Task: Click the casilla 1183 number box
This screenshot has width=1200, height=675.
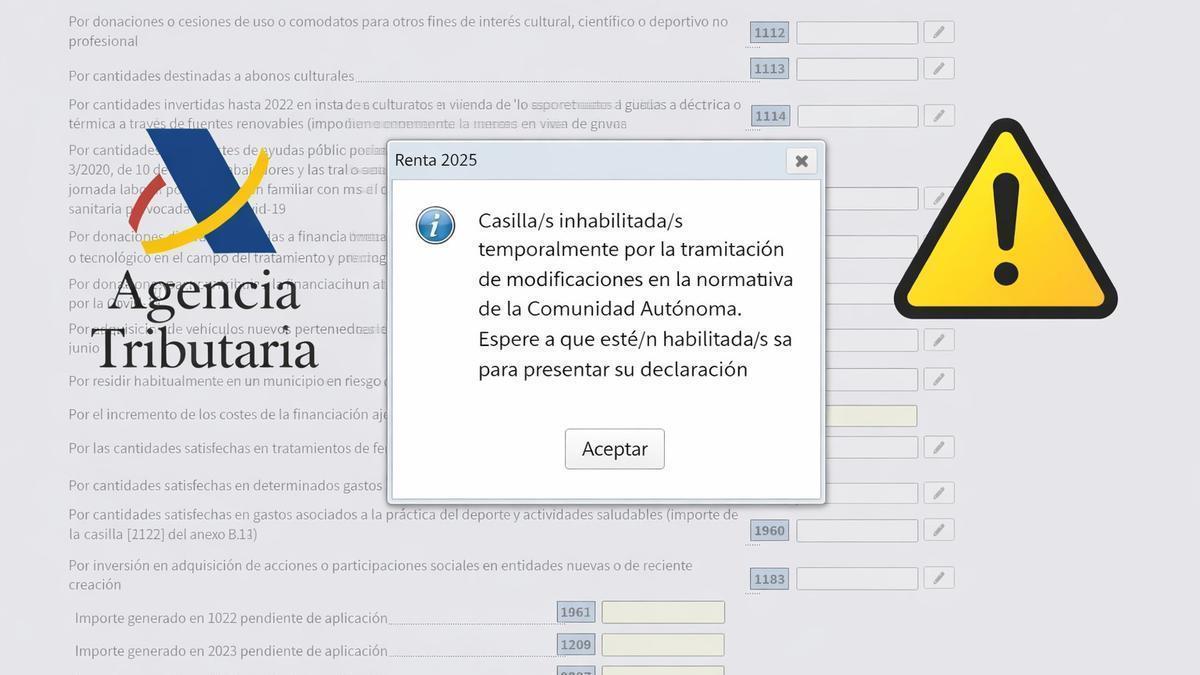Action: [768, 578]
